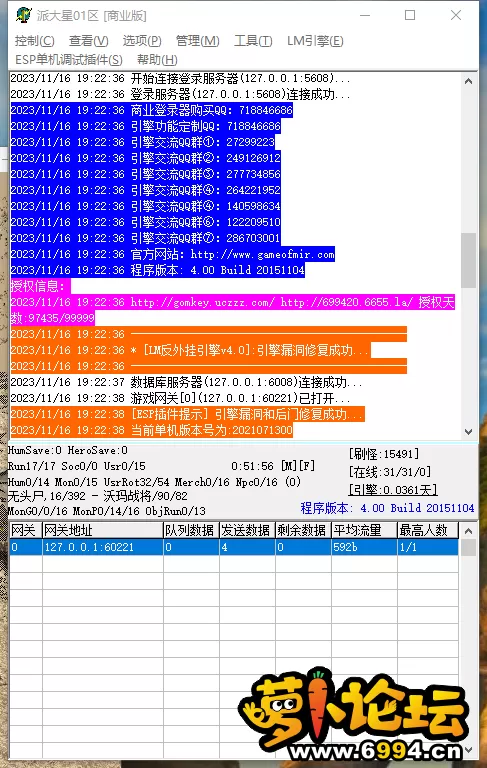Click log line 引擎漏洞修复成功
Screen dimensions: 487x768
191,350
